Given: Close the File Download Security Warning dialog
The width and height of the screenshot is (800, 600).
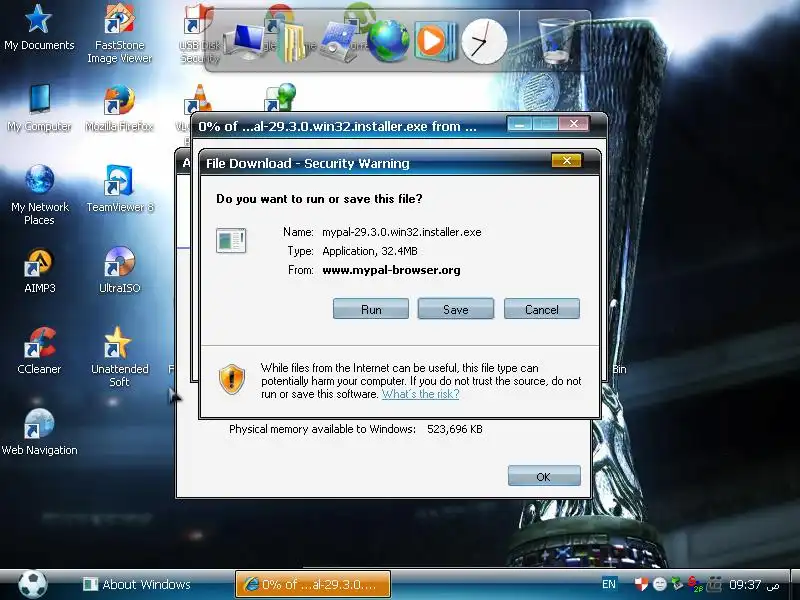Looking at the screenshot, I should point(566,161).
